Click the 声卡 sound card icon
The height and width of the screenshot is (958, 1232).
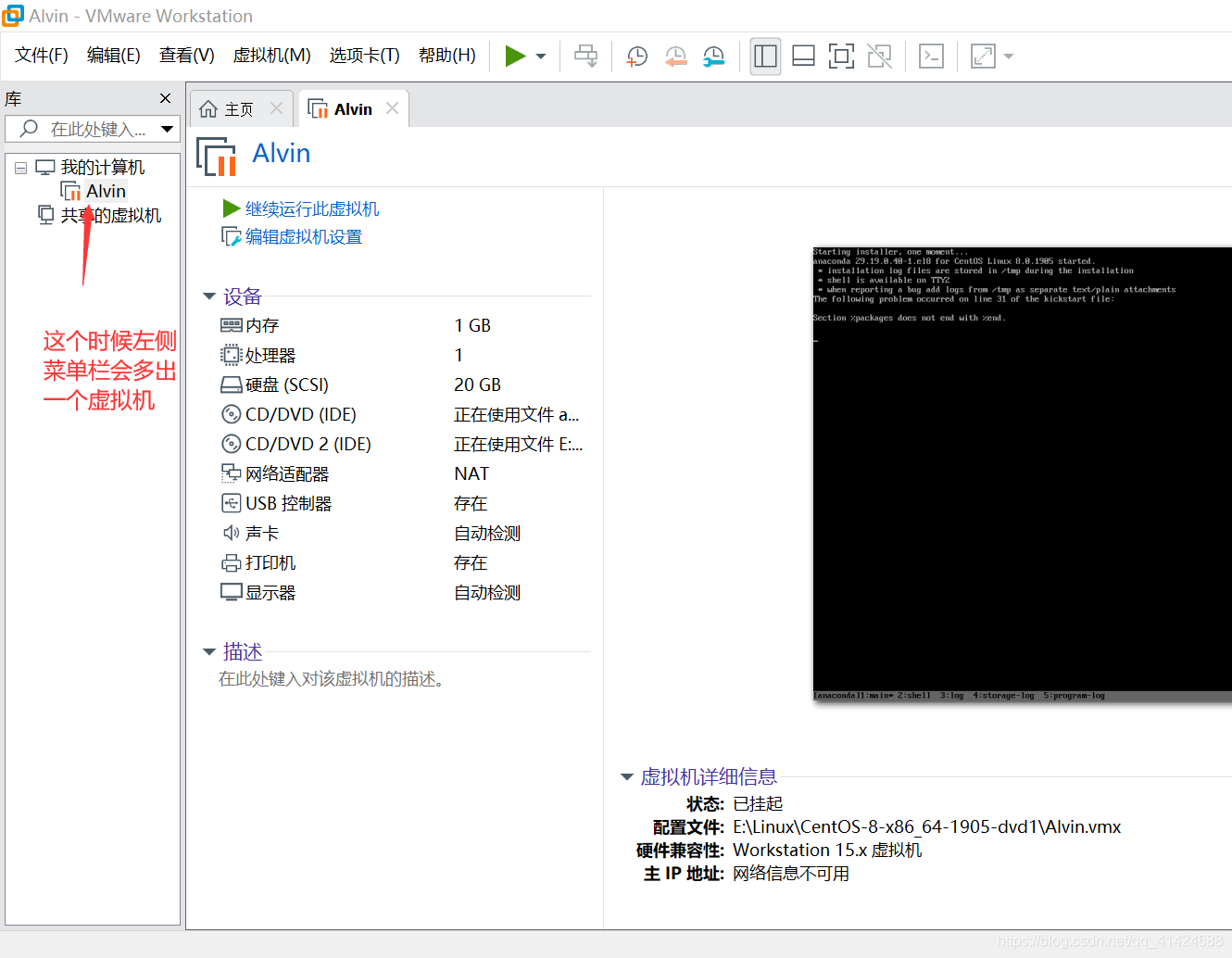pyautogui.click(x=231, y=533)
